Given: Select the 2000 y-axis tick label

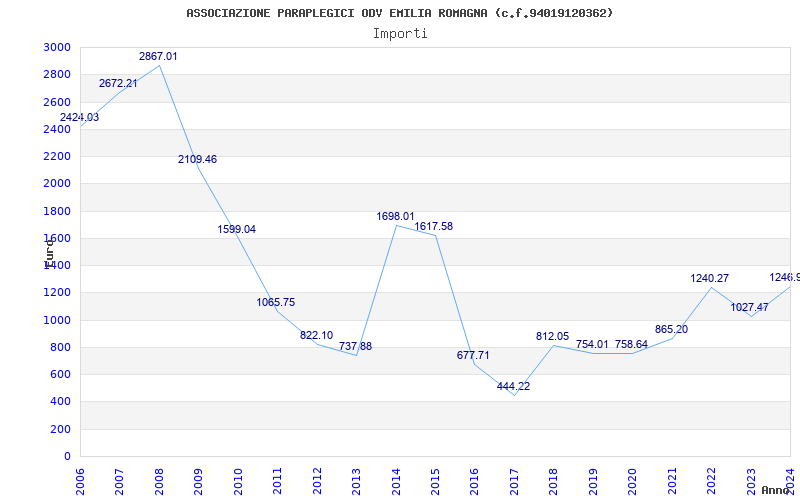Looking at the screenshot, I should pos(58,184).
